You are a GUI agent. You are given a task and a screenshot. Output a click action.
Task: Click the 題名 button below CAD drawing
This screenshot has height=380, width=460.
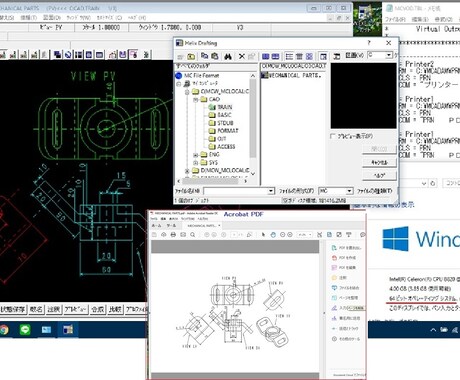36,310
